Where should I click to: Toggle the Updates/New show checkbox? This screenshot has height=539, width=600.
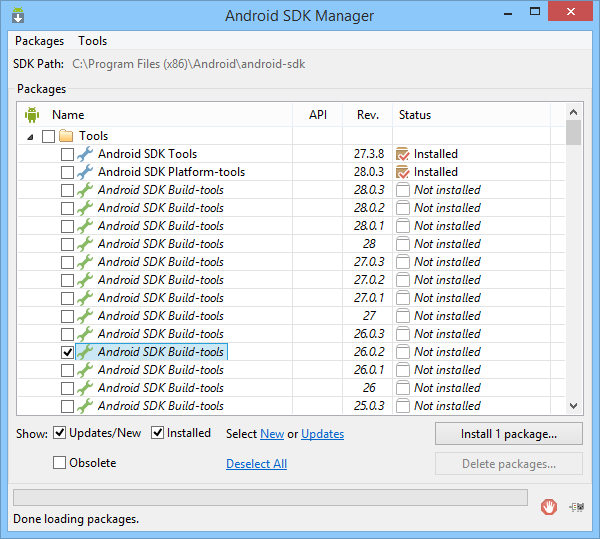coord(59,433)
